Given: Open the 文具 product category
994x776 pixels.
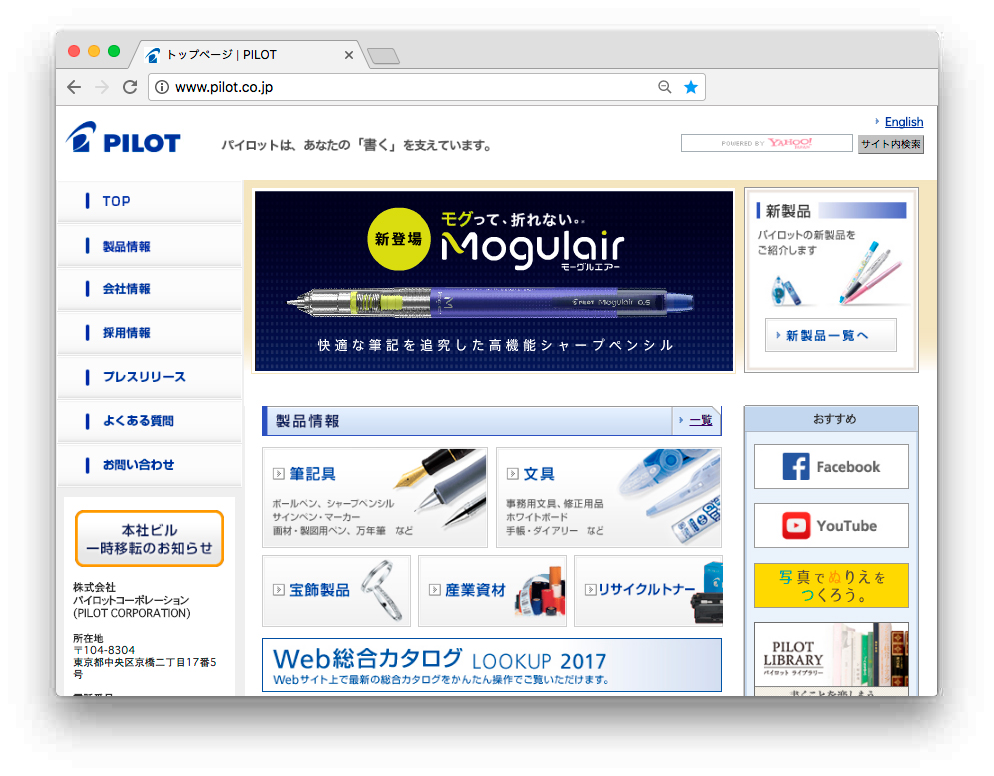Looking at the screenshot, I should [x=609, y=498].
